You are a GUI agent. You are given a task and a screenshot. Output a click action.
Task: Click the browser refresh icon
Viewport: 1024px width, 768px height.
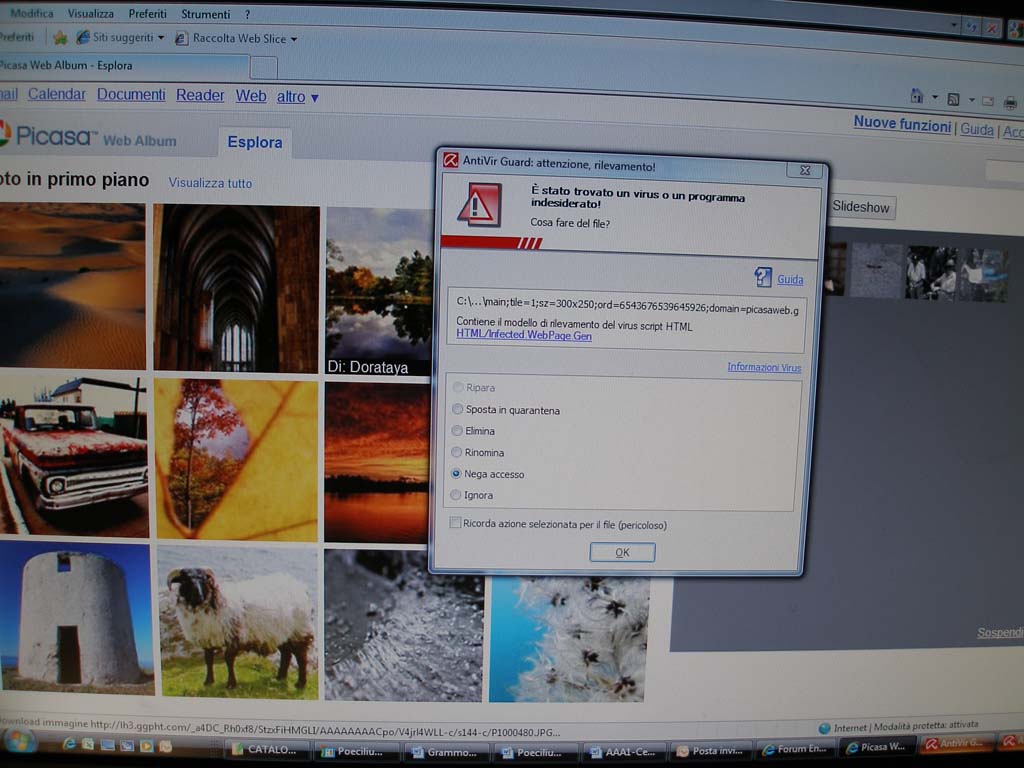[972, 27]
